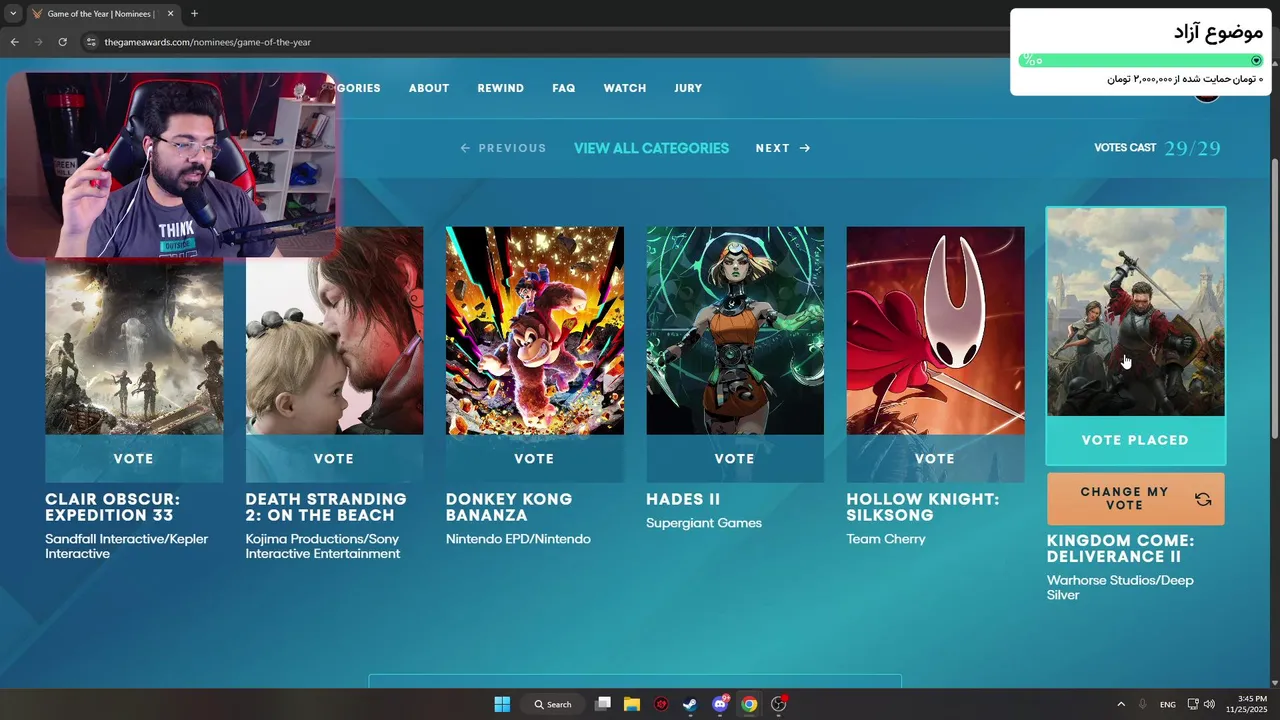Vote for Hades II
Screen dimensions: 1280x720
point(735,459)
